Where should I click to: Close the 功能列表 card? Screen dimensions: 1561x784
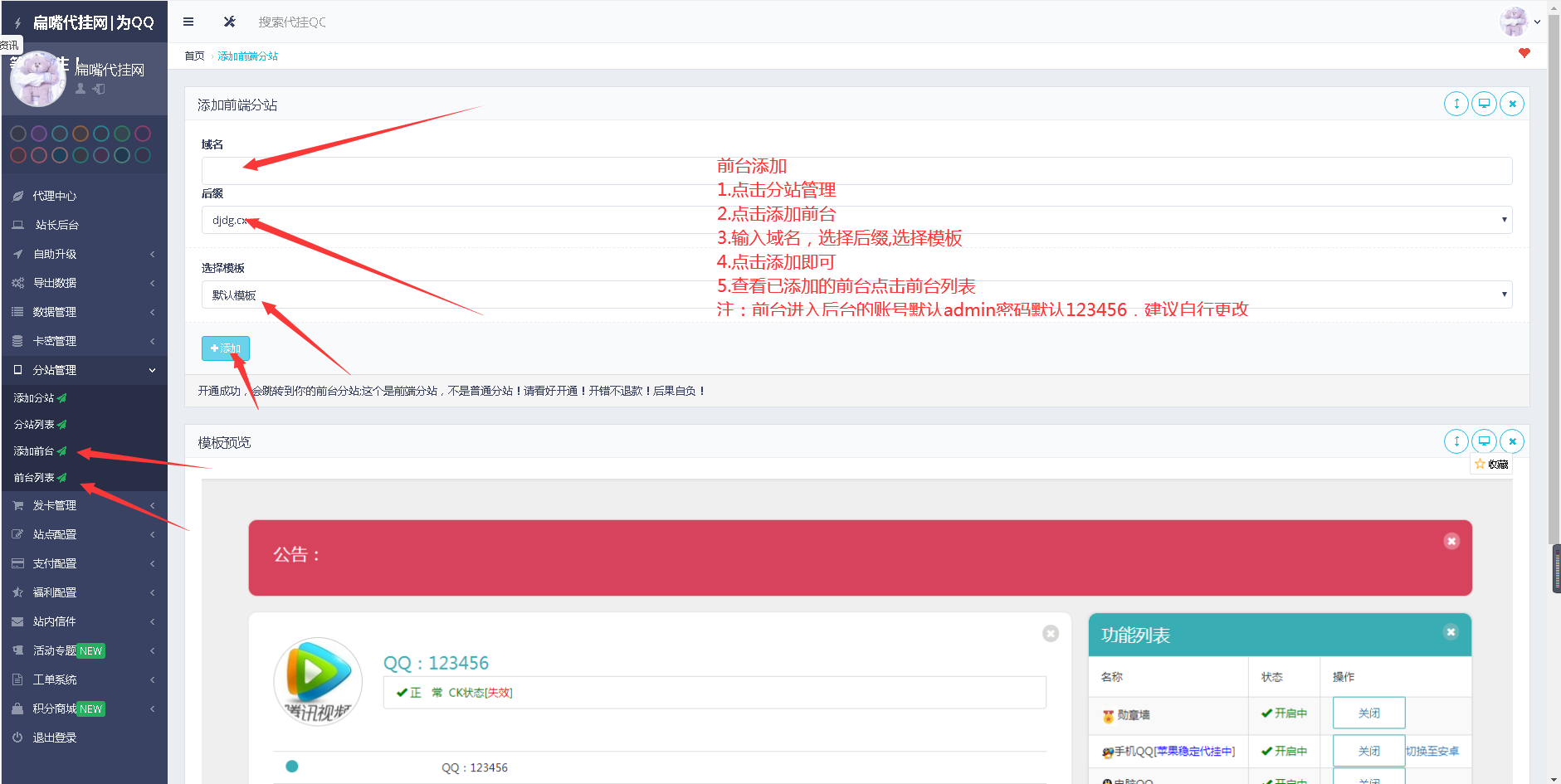(x=1451, y=632)
